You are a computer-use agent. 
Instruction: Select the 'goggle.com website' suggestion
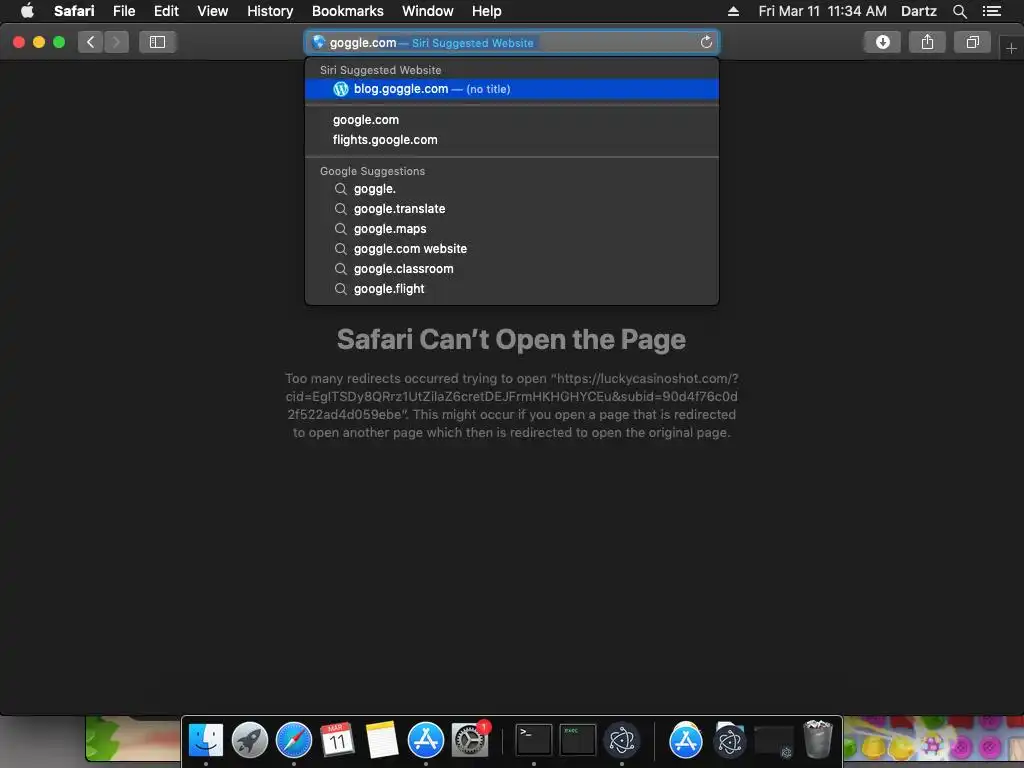[512, 249]
